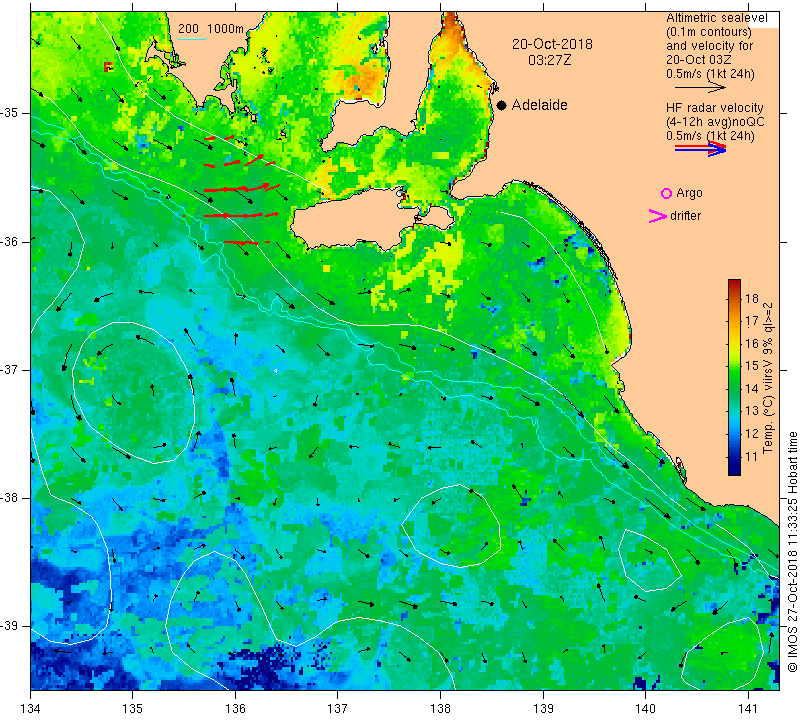Screen dimensions: 800x720
Task: Click the longitude axis label 138
Action: tap(440, 709)
